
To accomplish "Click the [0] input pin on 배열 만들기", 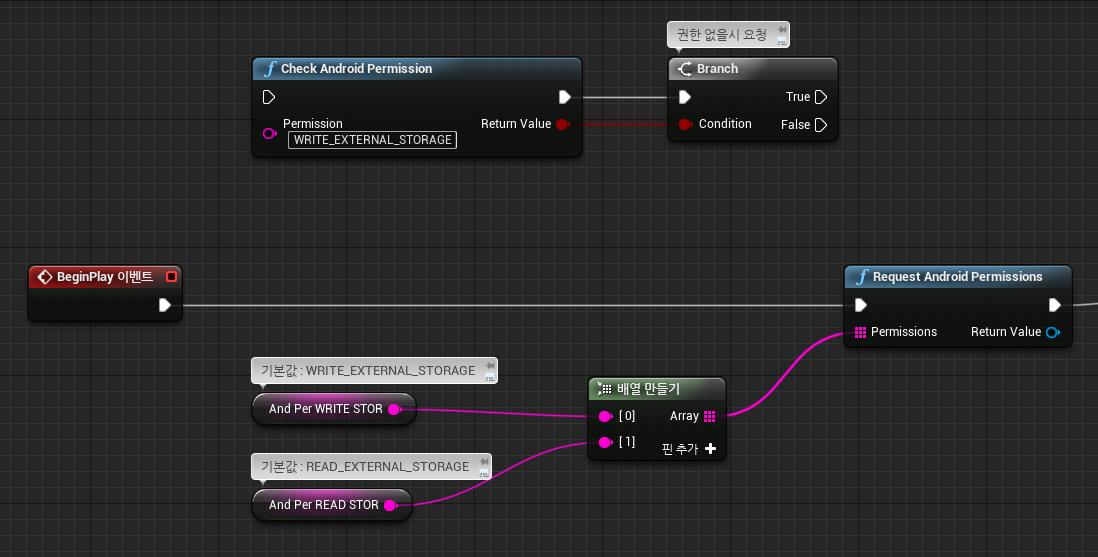I will [x=606, y=416].
